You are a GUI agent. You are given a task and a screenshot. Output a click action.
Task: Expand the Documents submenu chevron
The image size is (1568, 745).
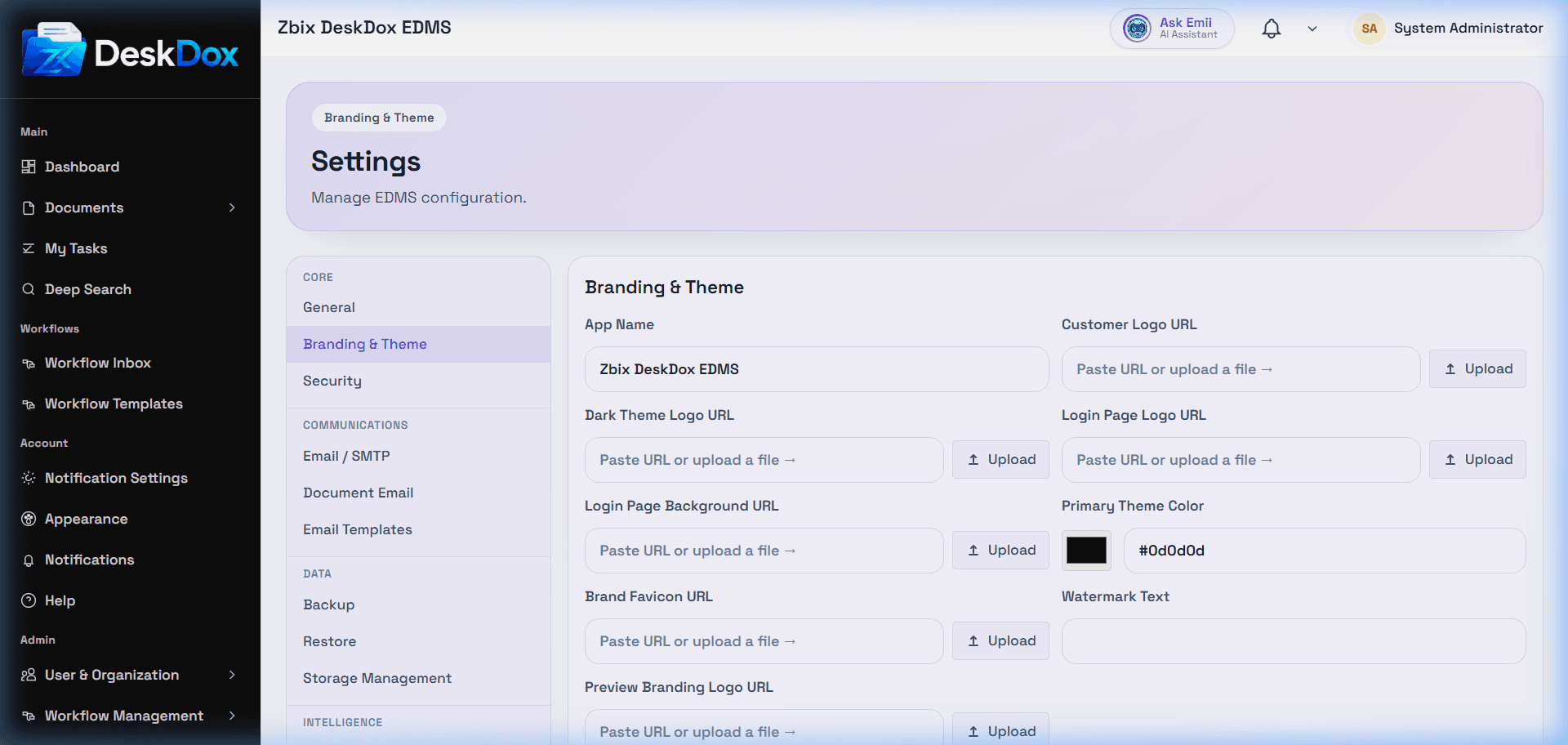pos(232,207)
